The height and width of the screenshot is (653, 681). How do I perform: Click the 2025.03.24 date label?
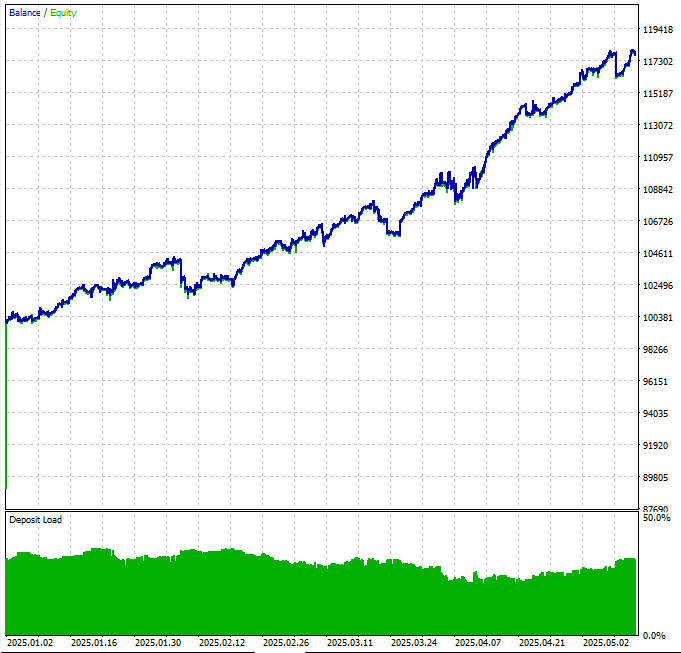click(x=414, y=643)
